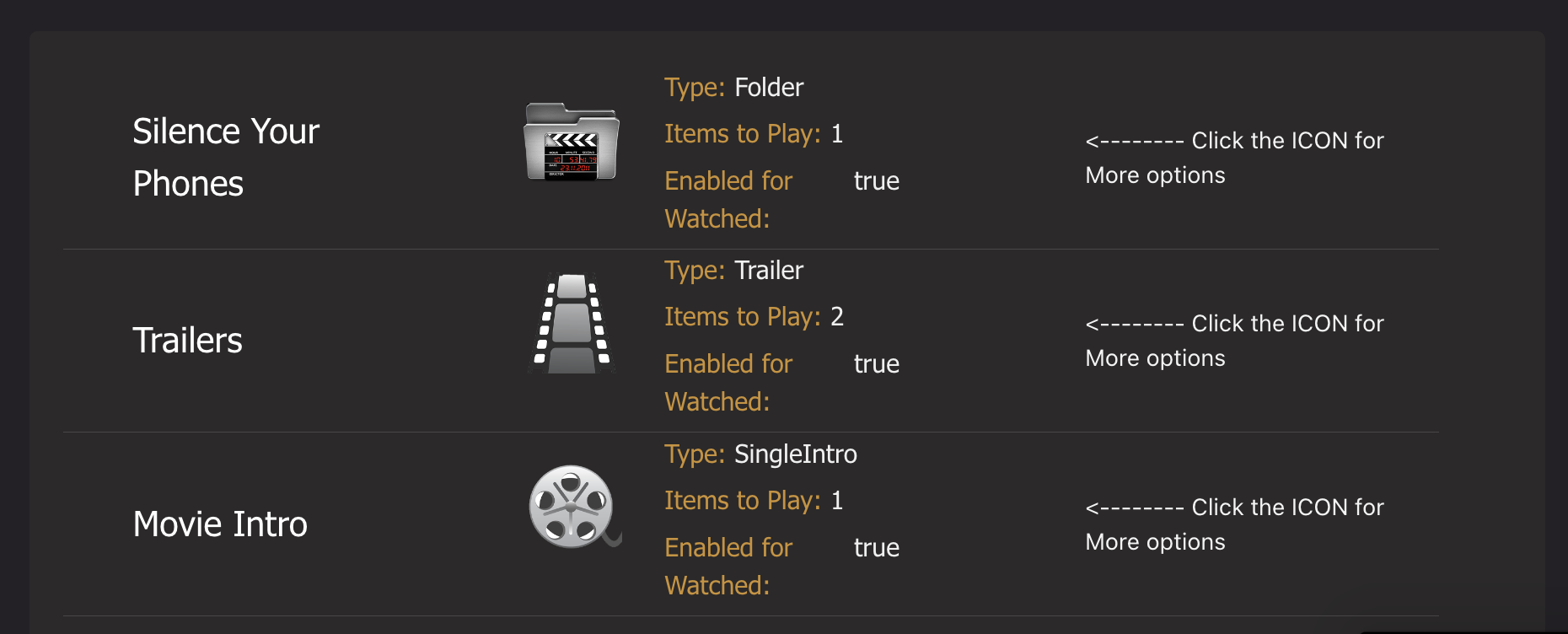Click the Movie Intro film reel icon
Viewport: 1568px width, 634px height.
[x=573, y=507]
